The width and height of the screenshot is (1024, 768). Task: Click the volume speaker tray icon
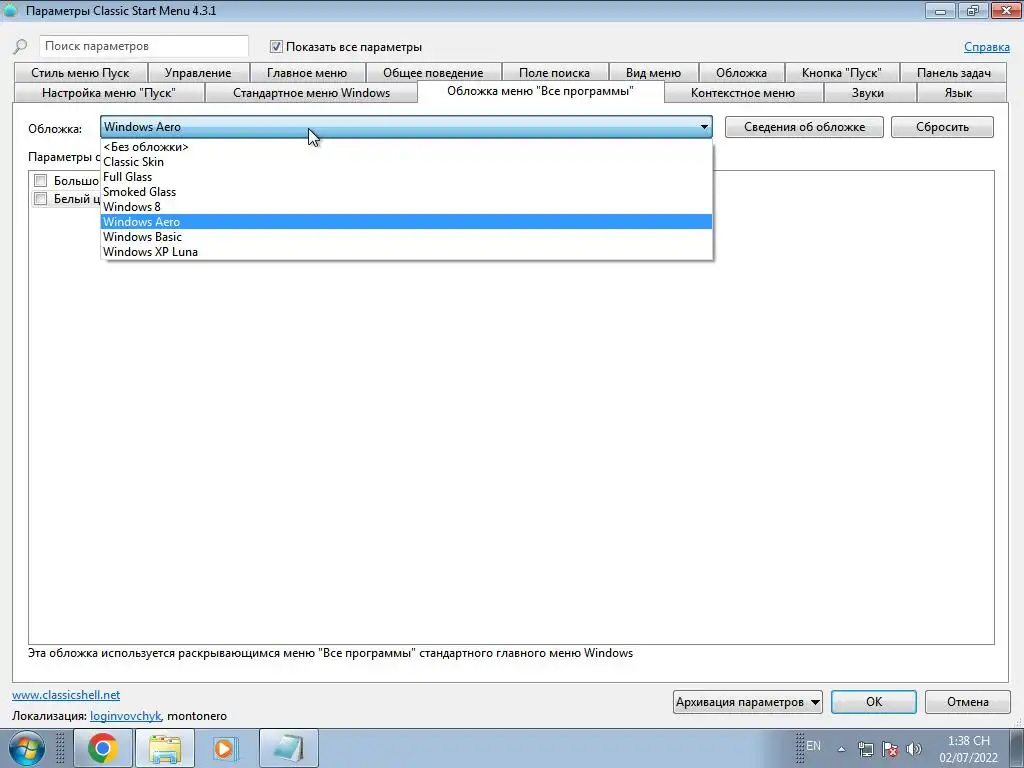tap(914, 749)
